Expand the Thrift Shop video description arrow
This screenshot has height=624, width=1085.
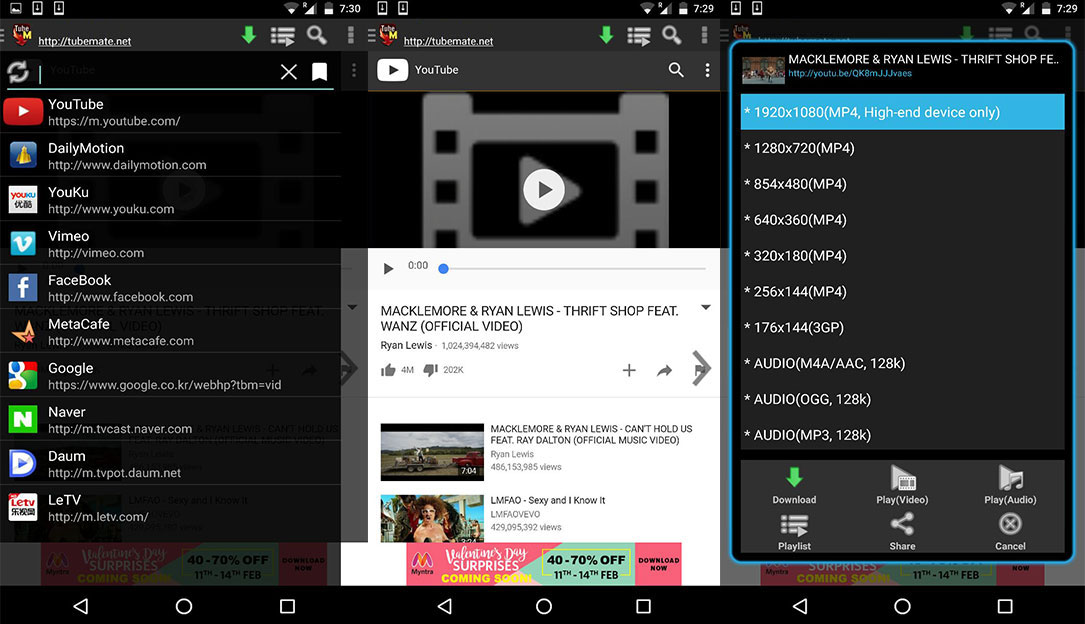(x=706, y=308)
